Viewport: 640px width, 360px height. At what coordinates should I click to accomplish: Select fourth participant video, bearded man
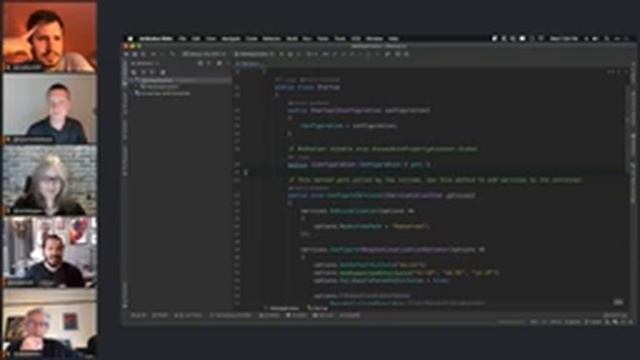tap(49, 252)
